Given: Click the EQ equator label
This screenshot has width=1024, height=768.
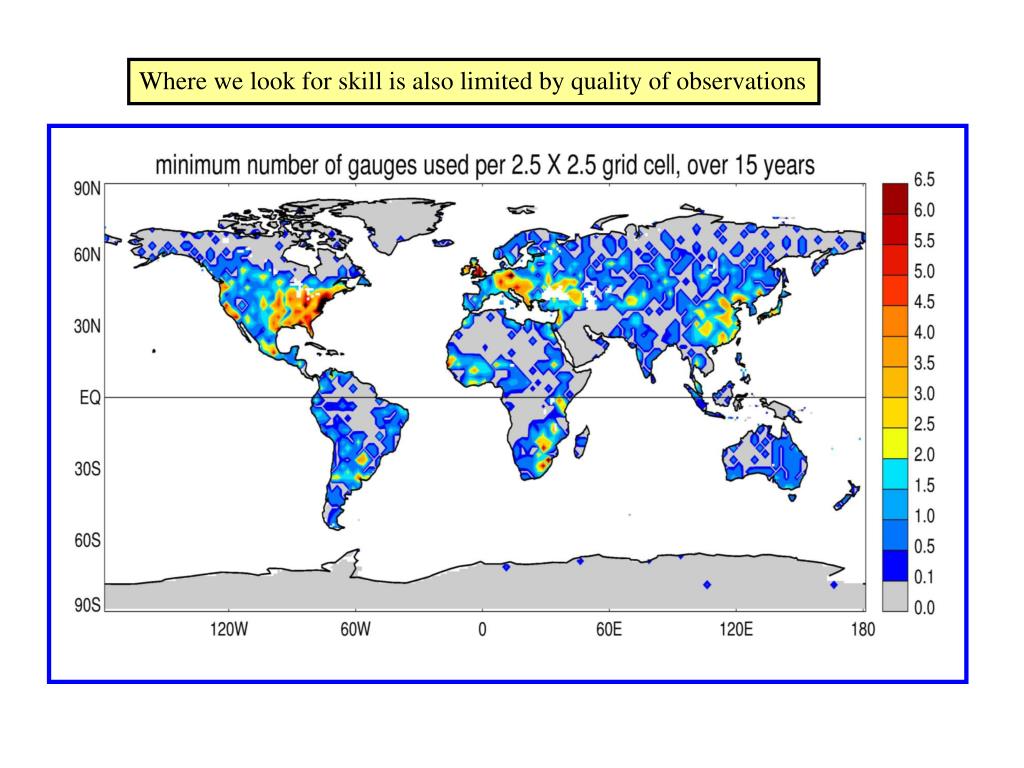Looking at the screenshot, I should point(90,397).
